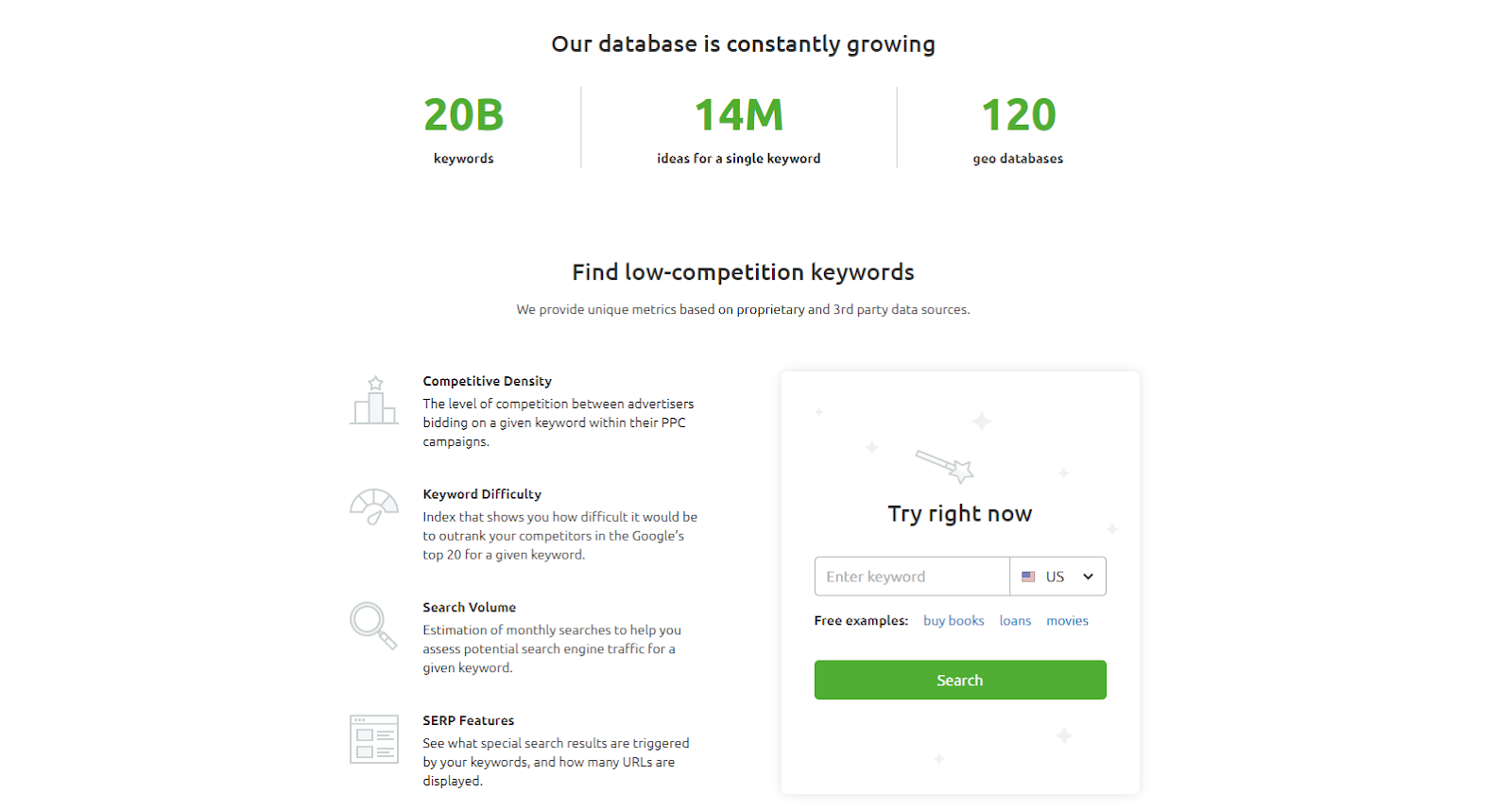Viewport: 1512px width, 810px height.
Task: Click the Search Volume magnifier icon
Action: click(373, 626)
